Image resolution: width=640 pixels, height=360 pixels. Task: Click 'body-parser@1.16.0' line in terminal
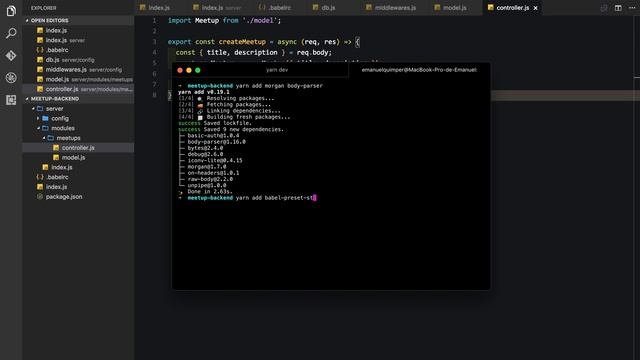pyautogui.click(x=216, y=142)
